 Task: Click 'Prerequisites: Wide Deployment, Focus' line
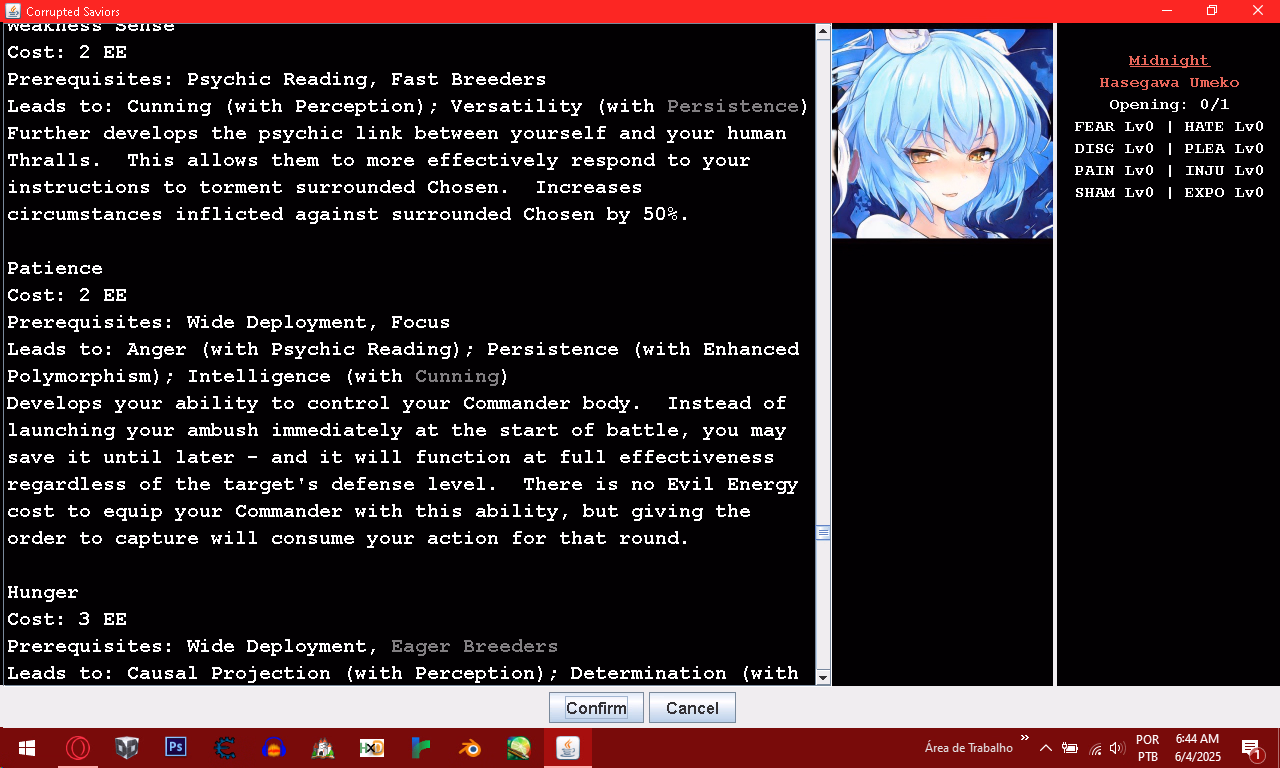tap(229, 322)
